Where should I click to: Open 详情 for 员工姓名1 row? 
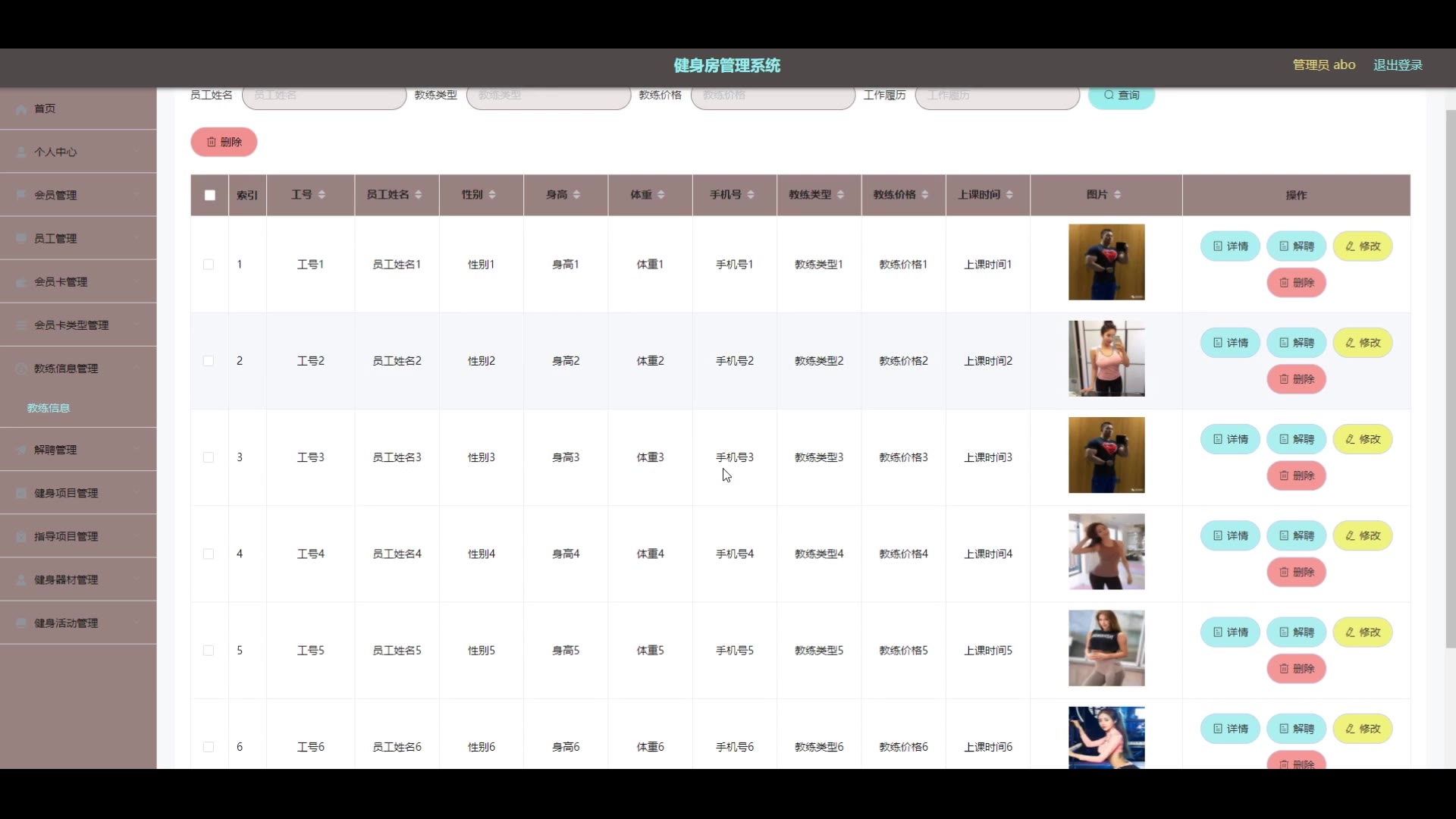point(1230,246)
